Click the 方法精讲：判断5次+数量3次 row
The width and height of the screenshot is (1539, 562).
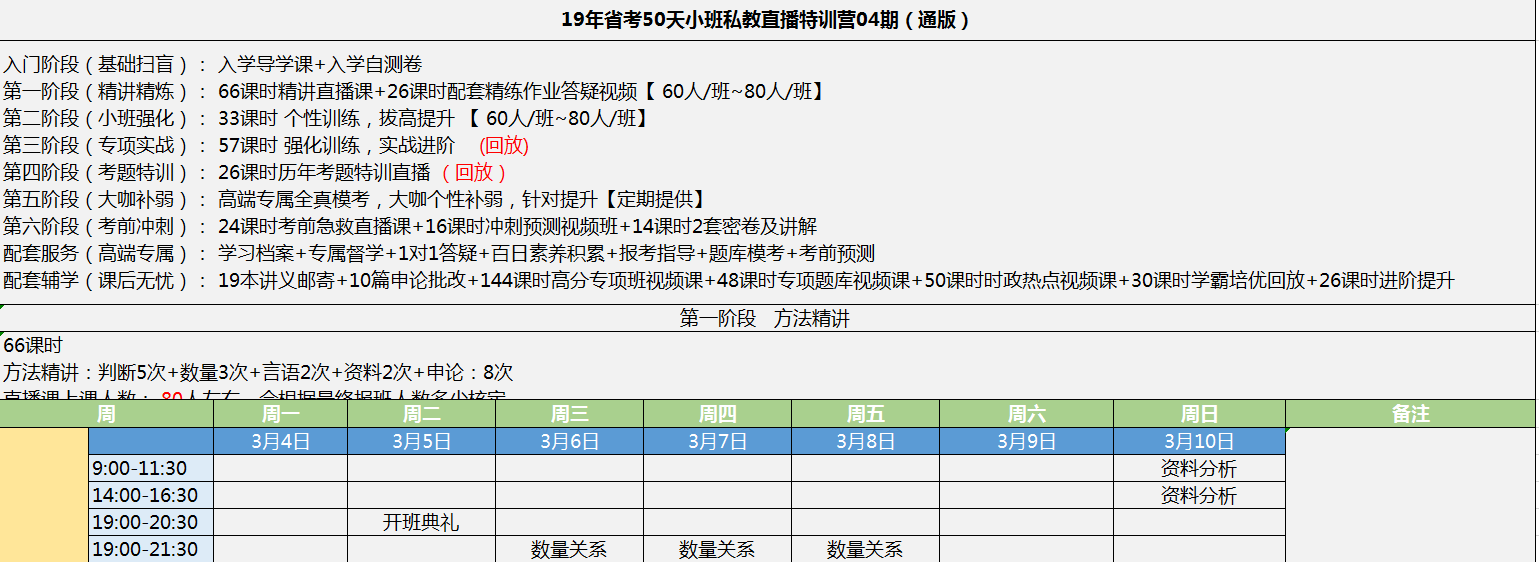pos(258,373)
